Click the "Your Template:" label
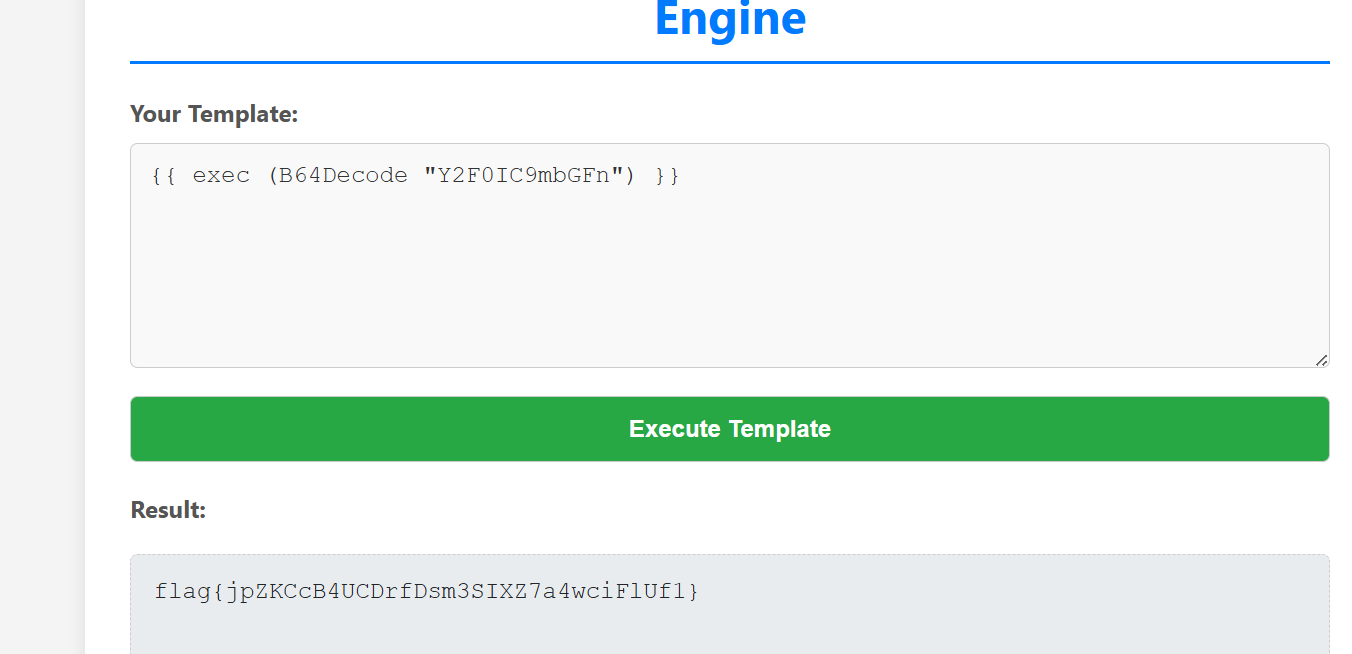The width and height of the screenshot is (1352, 654). point(214,114)
